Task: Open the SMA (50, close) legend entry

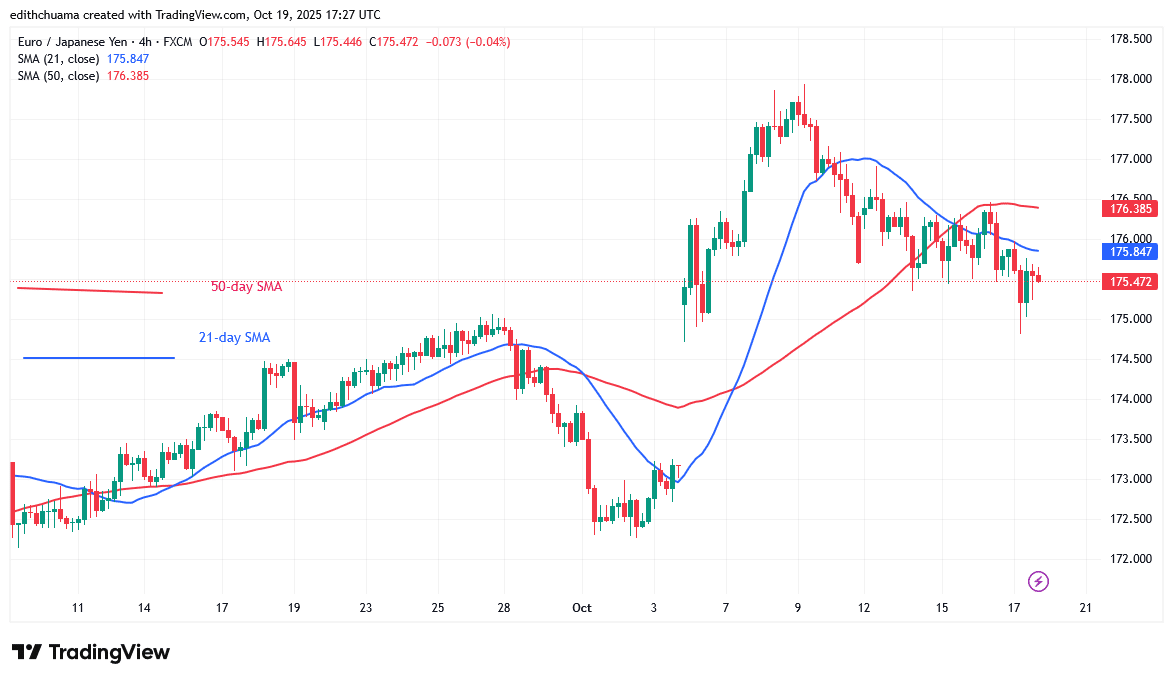Action: point(59,76)
